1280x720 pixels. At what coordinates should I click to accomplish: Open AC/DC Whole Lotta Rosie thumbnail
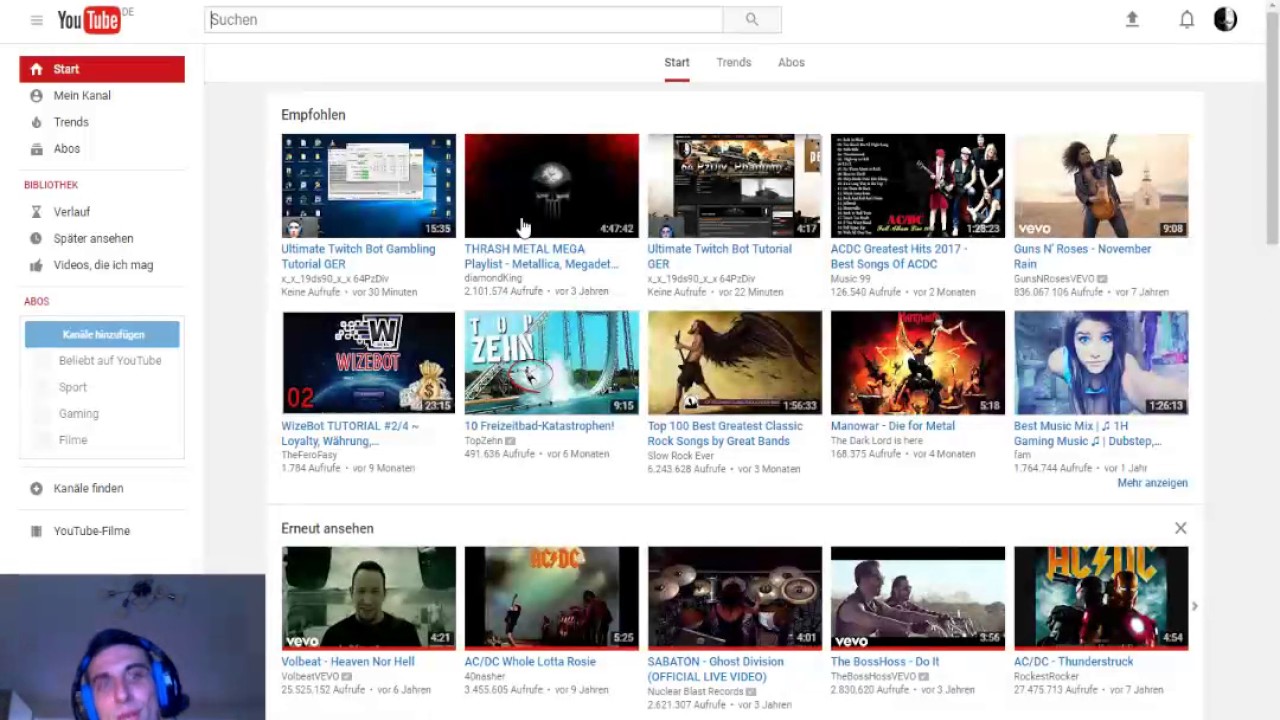(551, 598)
